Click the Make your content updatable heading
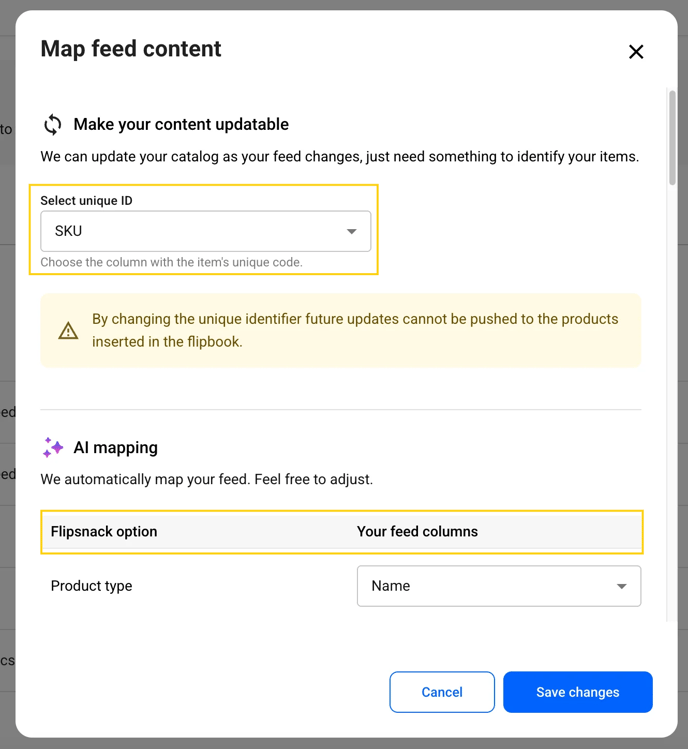This screenshot has height=749, width=688. pyautogui.click(x=181, y=124)
